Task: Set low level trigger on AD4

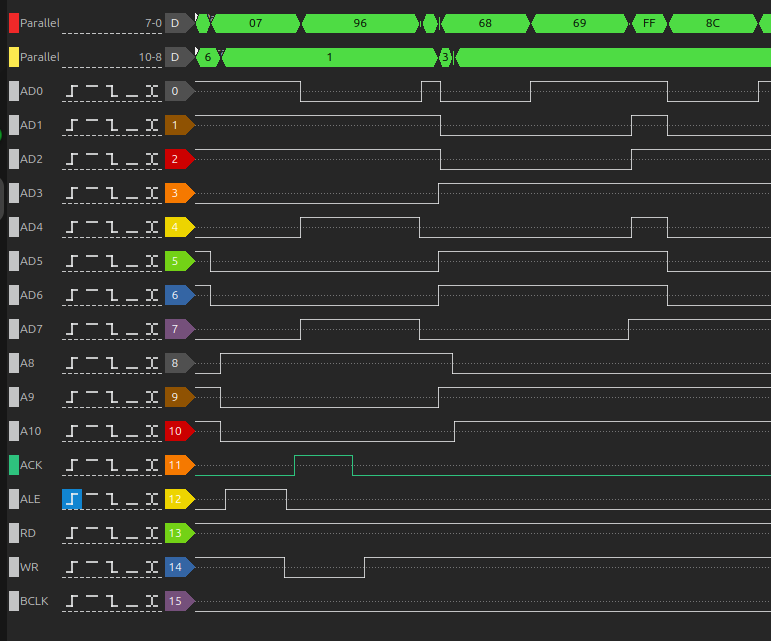Action: tap(132, 227)
